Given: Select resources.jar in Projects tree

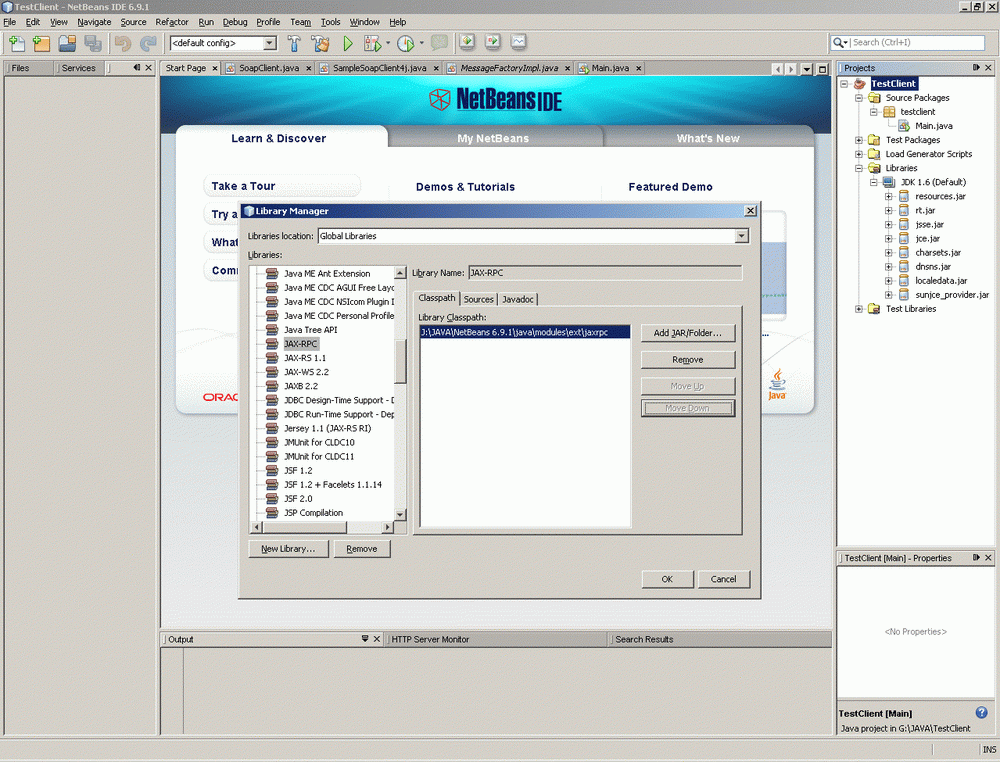Looking at the screenshot, I should tap(939, 196).
